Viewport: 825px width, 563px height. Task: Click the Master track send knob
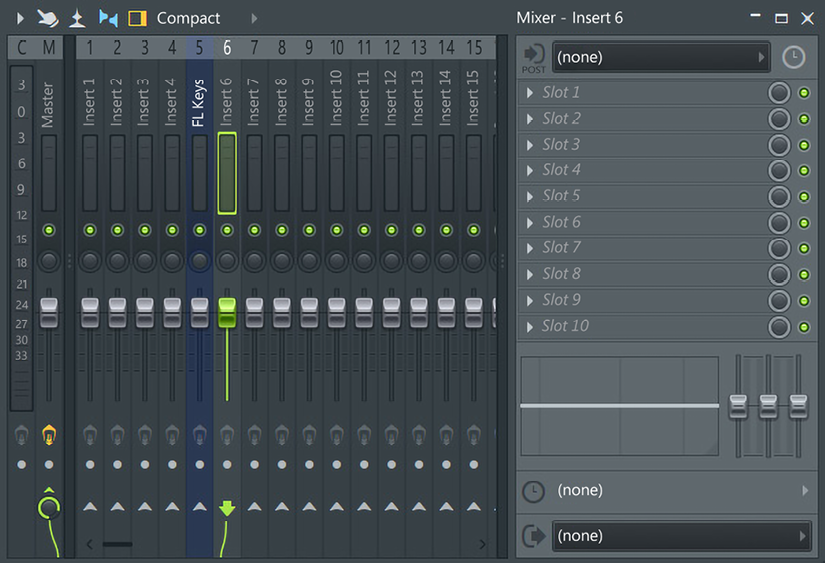coord(49,508)
